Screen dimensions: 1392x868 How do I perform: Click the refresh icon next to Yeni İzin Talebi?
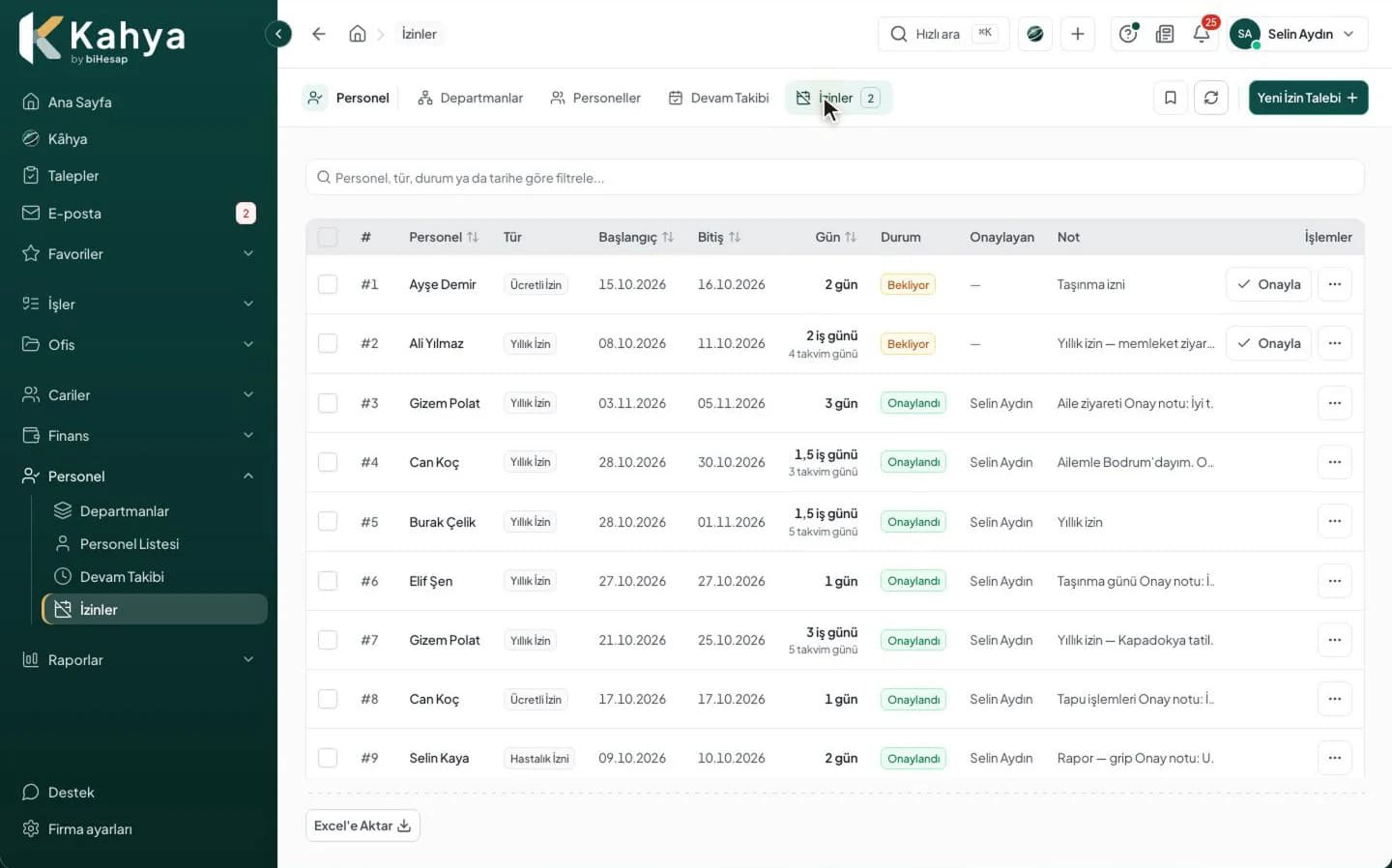pyautogui.click(x=1210, y=98)
